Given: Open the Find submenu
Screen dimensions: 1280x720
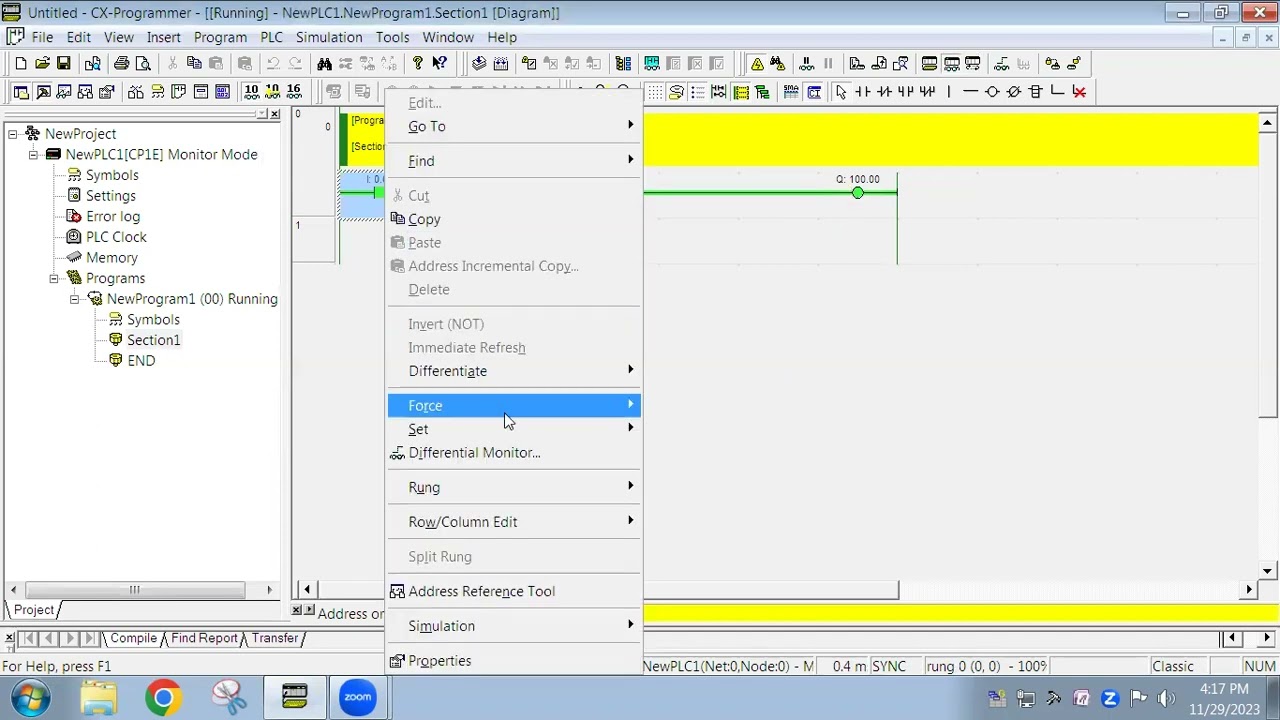Looking at the screenshot, I should click(x=514, y=161).
